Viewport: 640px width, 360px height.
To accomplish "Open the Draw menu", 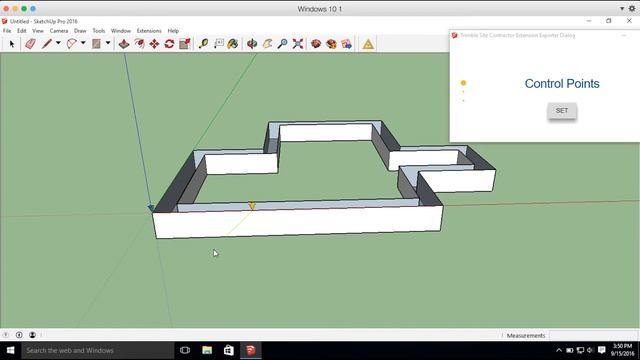I will tap(80, 31).
